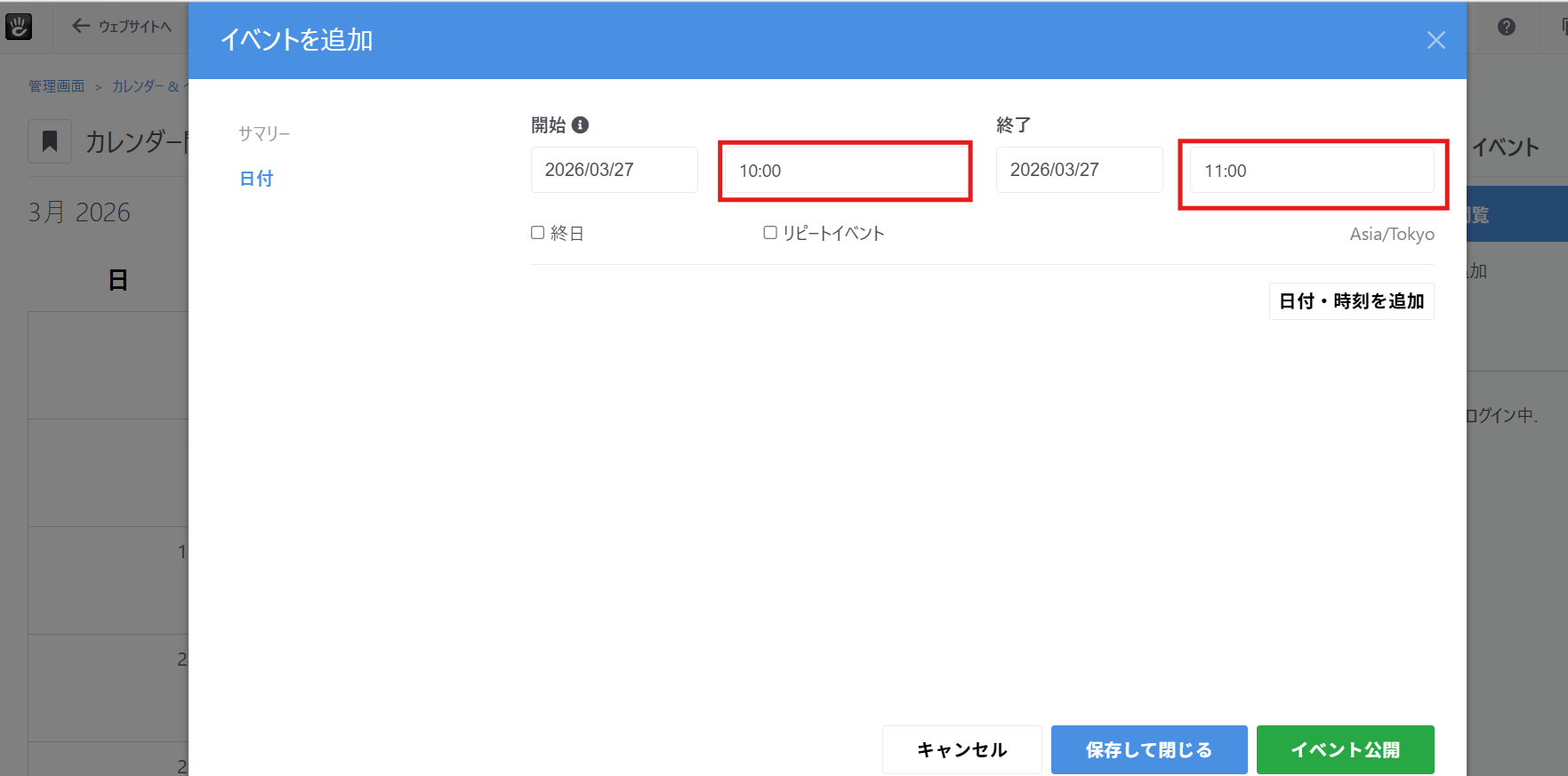The width and height of the screenshot is (1568, 776).
Task: Open the start time 10:00 dropdown
Action: pyautogui.click(x=845, y=171)
